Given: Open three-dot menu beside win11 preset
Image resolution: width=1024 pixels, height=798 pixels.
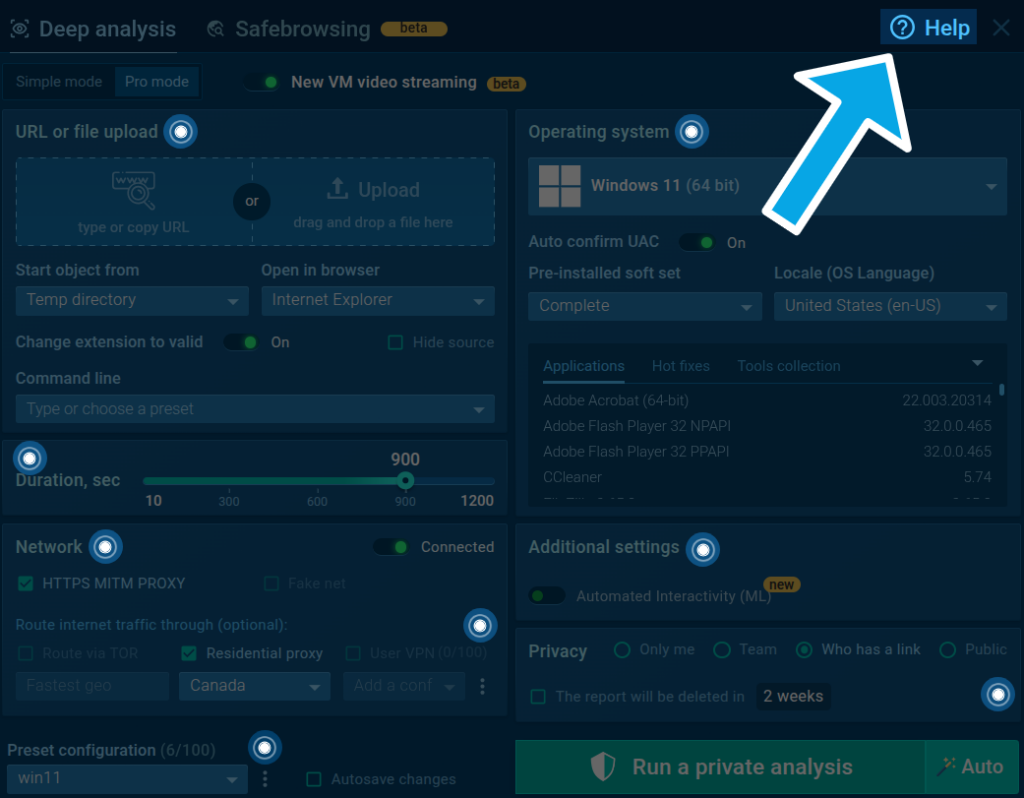Looking at the screenshot, I should coord(264,778).
